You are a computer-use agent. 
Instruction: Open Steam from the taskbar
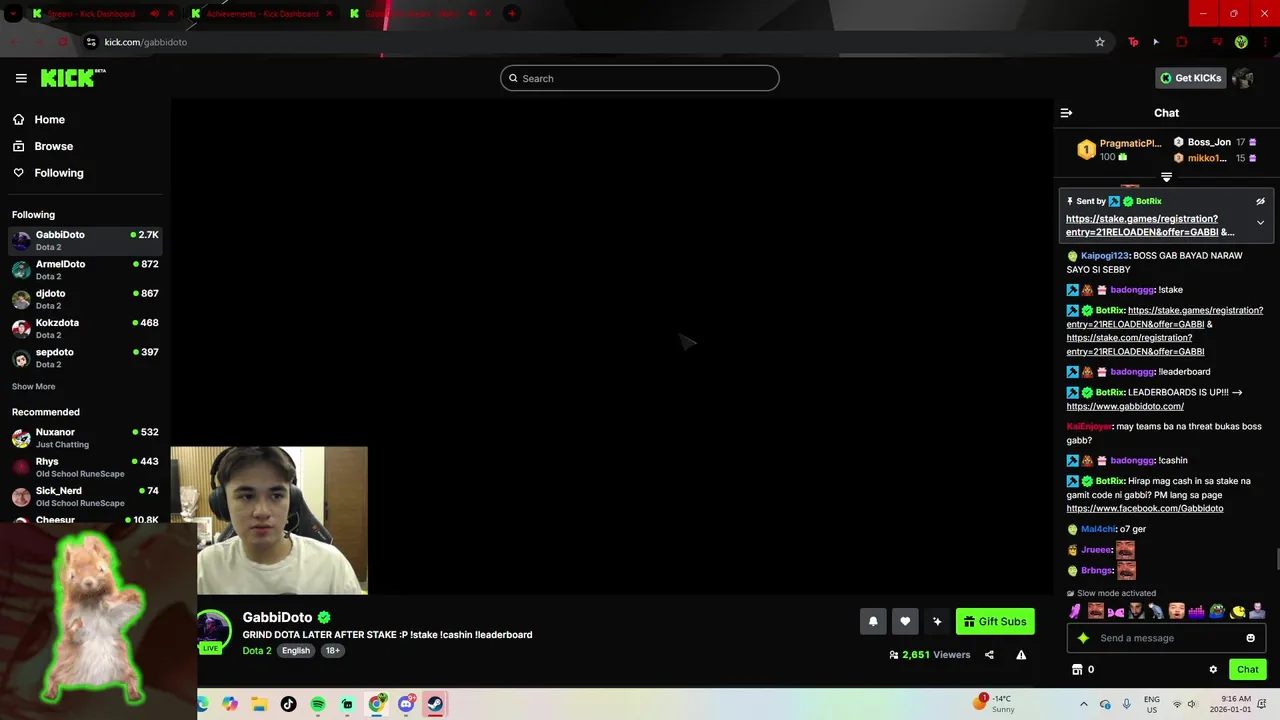pyautogui.click(x=435, y=704)
